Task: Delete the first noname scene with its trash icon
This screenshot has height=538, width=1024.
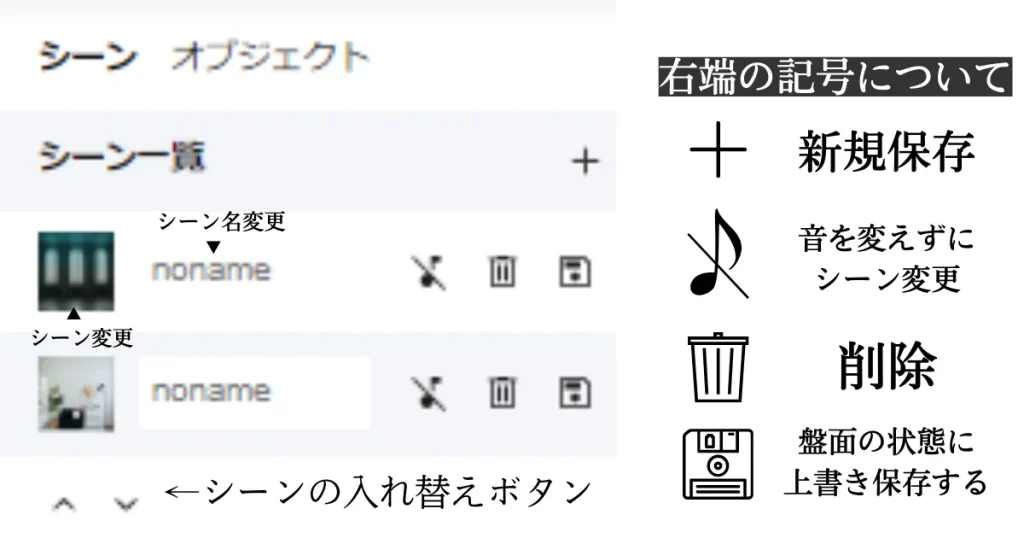Action: (502, 272)
